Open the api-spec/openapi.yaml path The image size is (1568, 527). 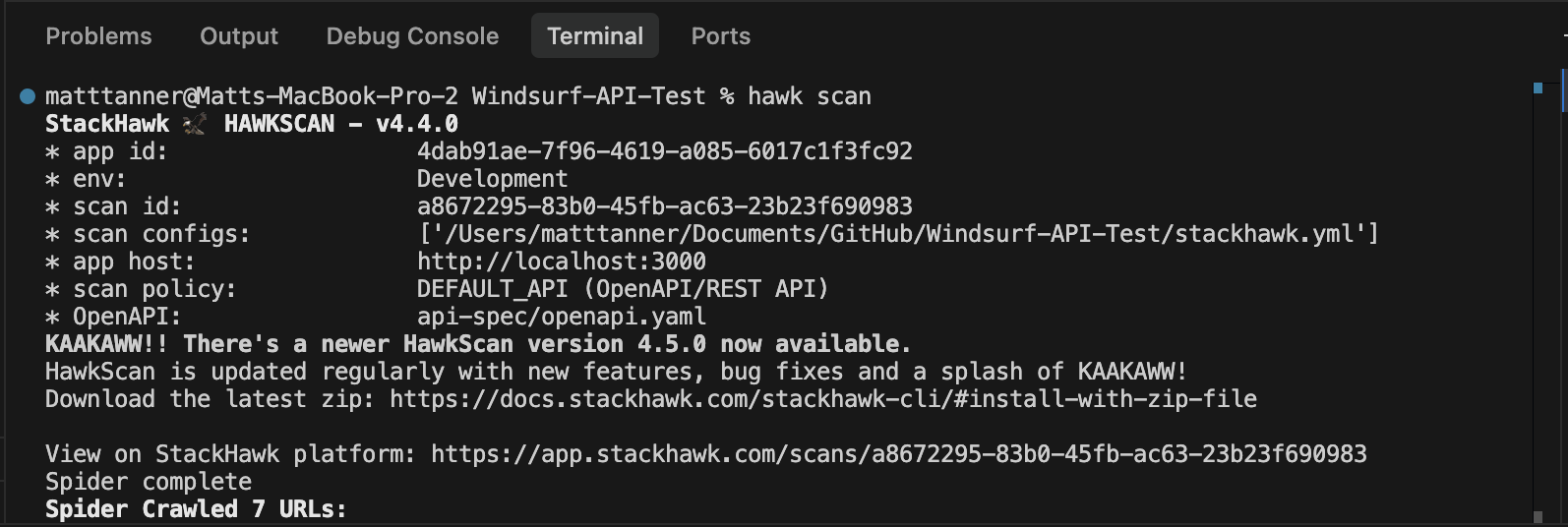tap(562, 317)
